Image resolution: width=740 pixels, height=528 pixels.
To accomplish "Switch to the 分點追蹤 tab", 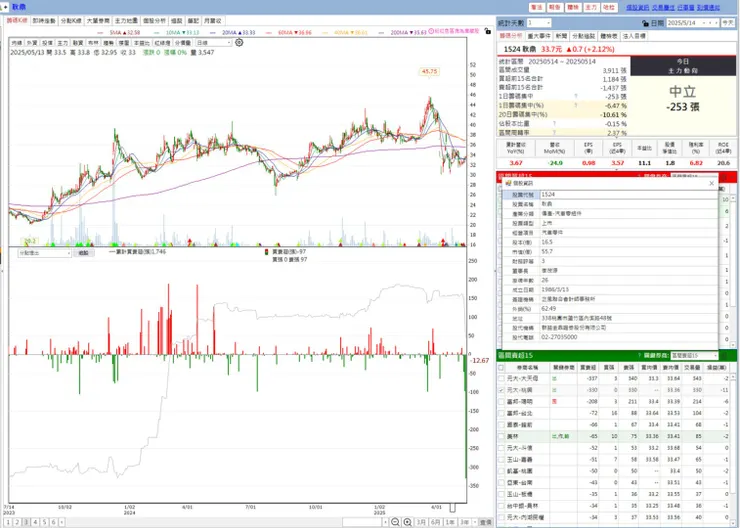I will point(583,36).
